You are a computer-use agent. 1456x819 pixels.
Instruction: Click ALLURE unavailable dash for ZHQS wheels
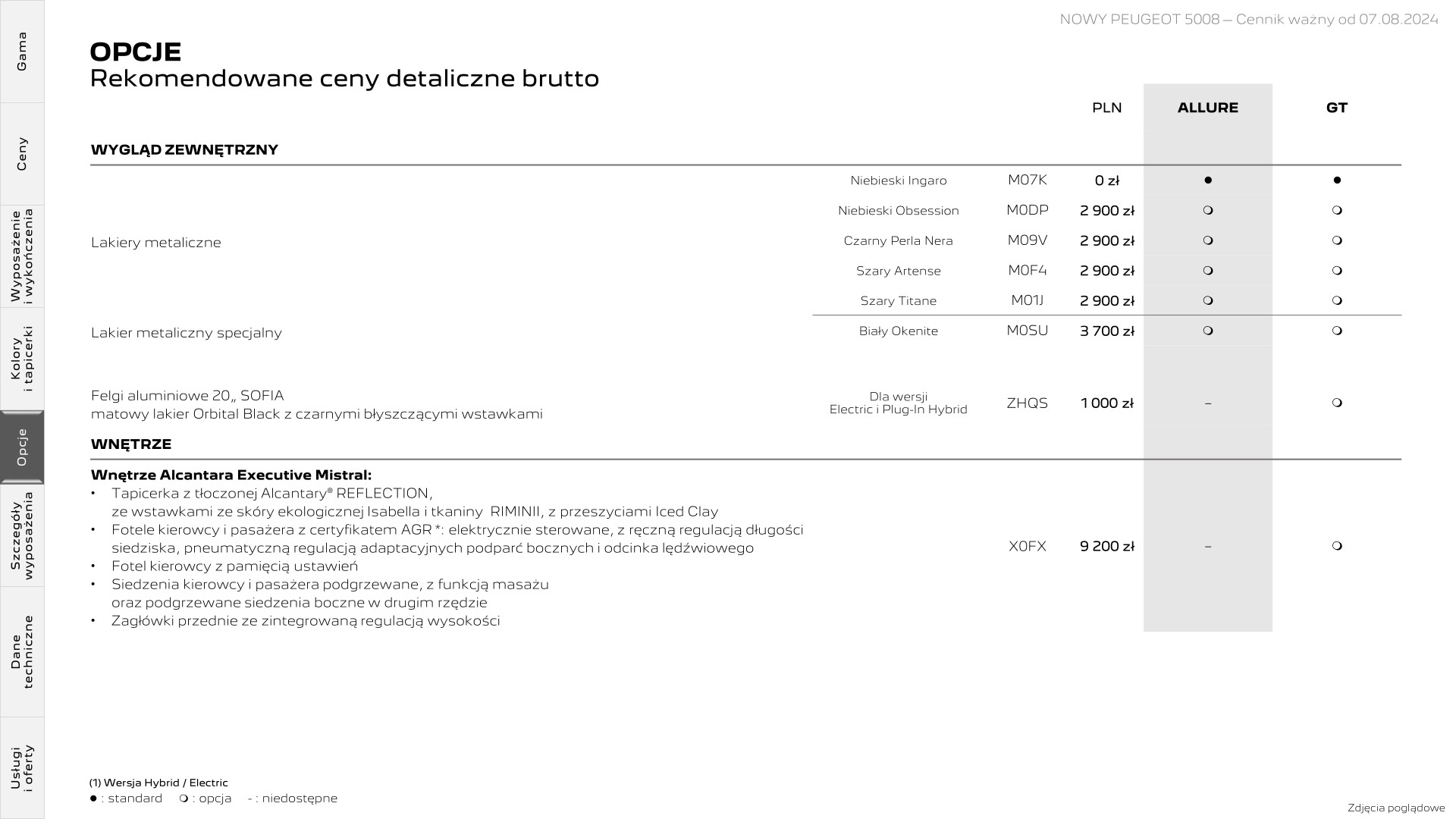[1208, 403]
